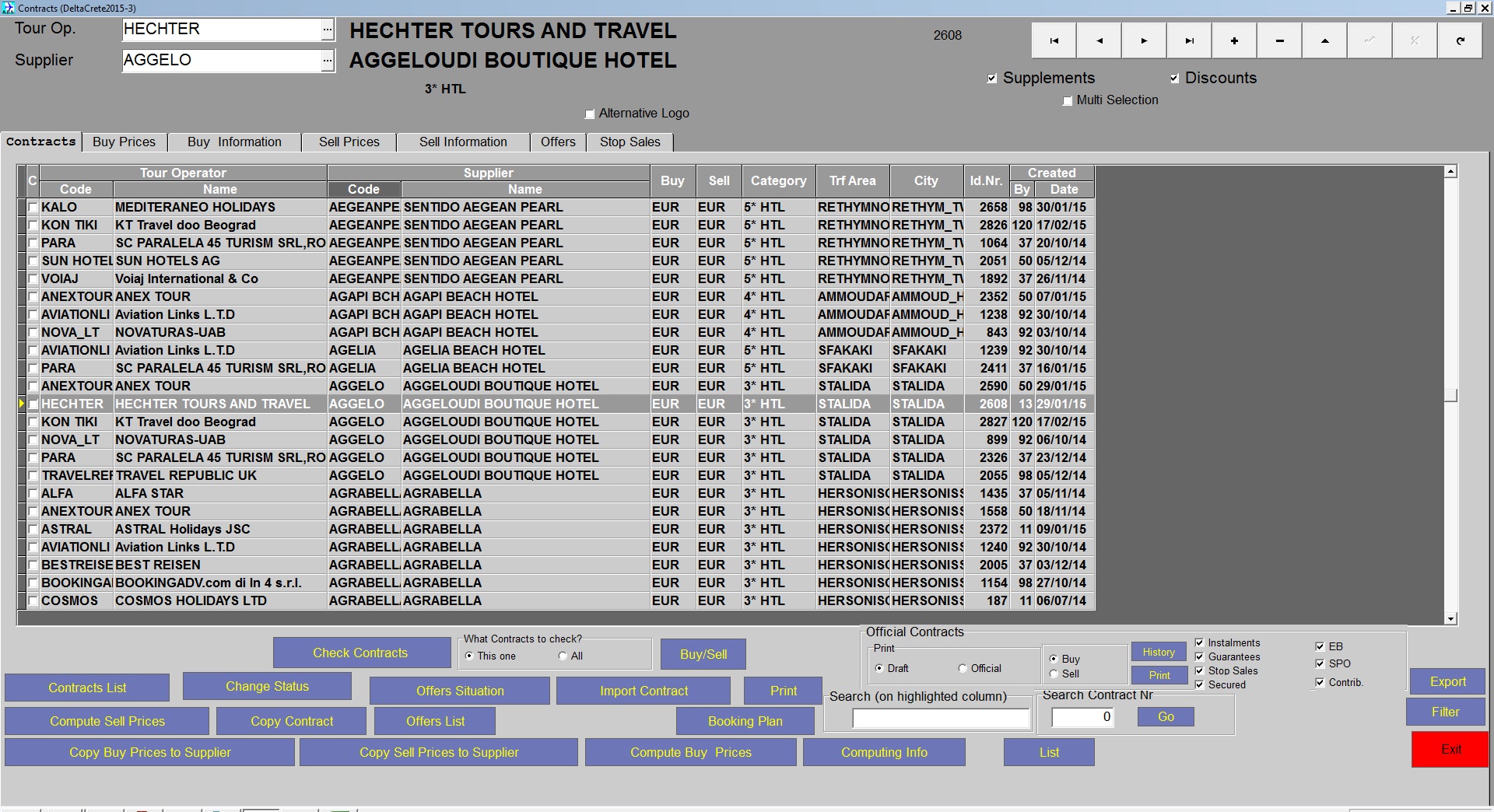Add new record with plus icon
1494x812 pixels.
1234,40
